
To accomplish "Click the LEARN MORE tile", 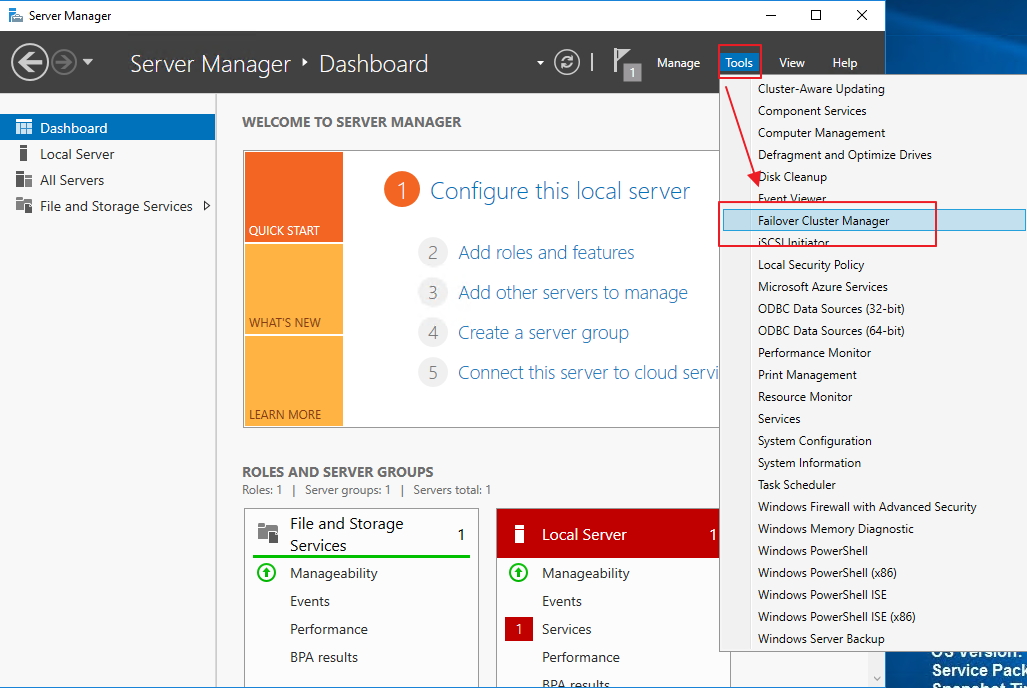I will coord(293,381).
